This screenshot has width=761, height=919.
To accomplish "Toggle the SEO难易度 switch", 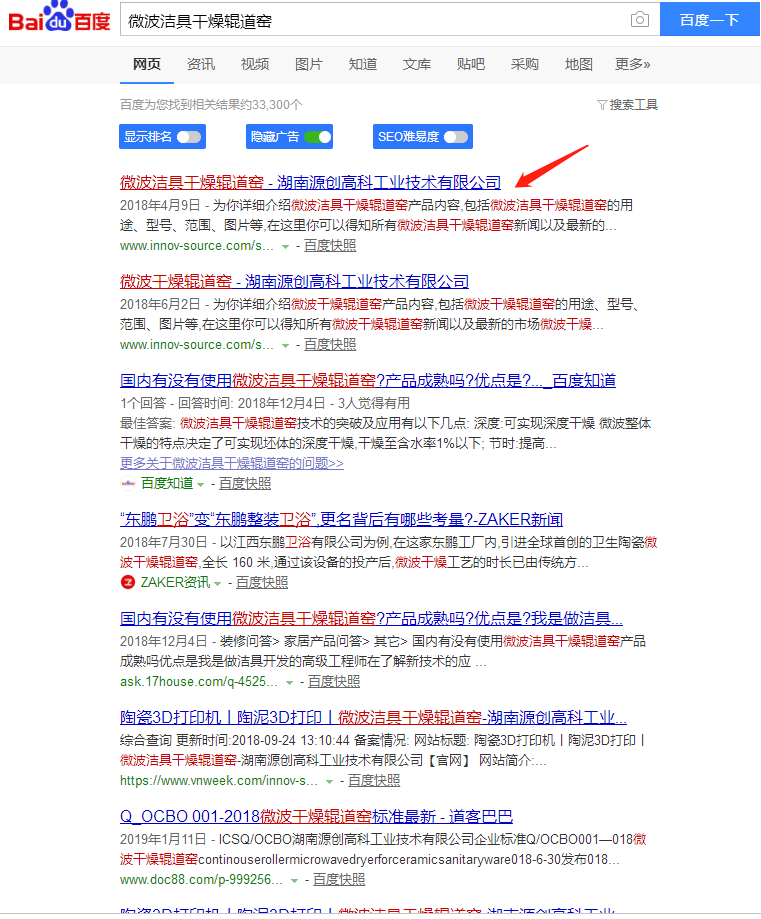I will 456,137.
